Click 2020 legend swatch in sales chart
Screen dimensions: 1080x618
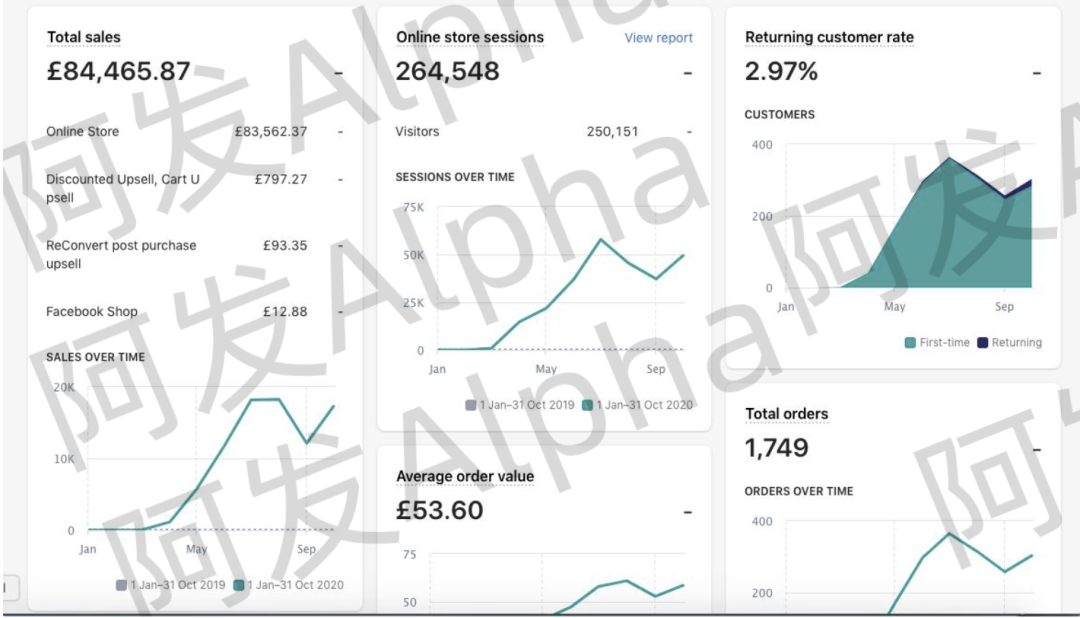tap(239, 585)
